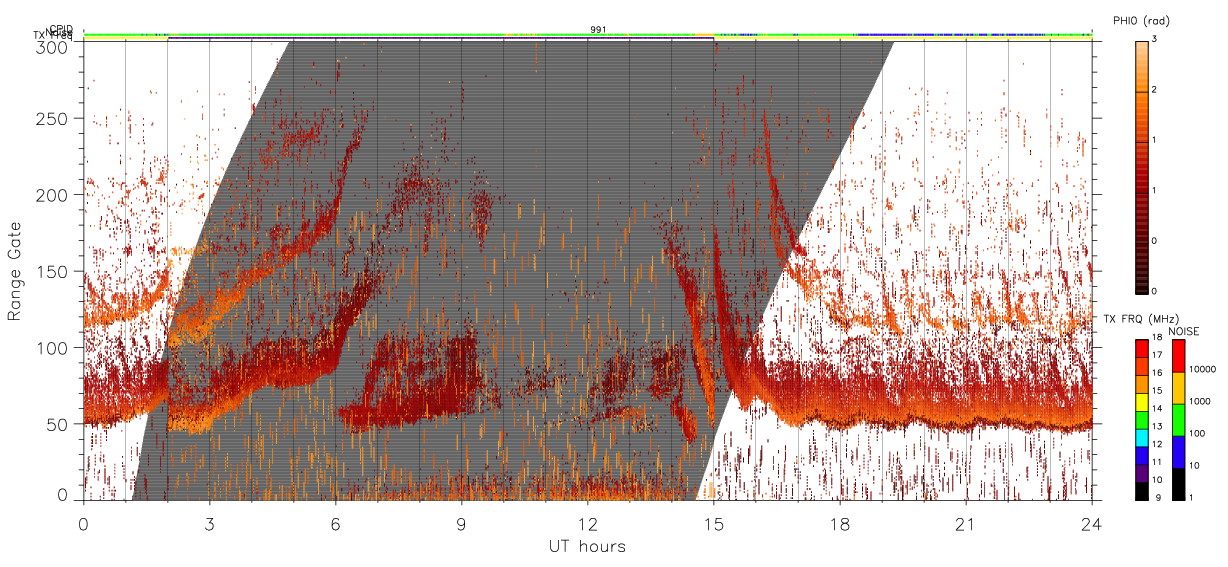Screen dimensions: 1228x567
Task: Click tick label 3 on UT hours axis
Action: (x=209, y=524)
